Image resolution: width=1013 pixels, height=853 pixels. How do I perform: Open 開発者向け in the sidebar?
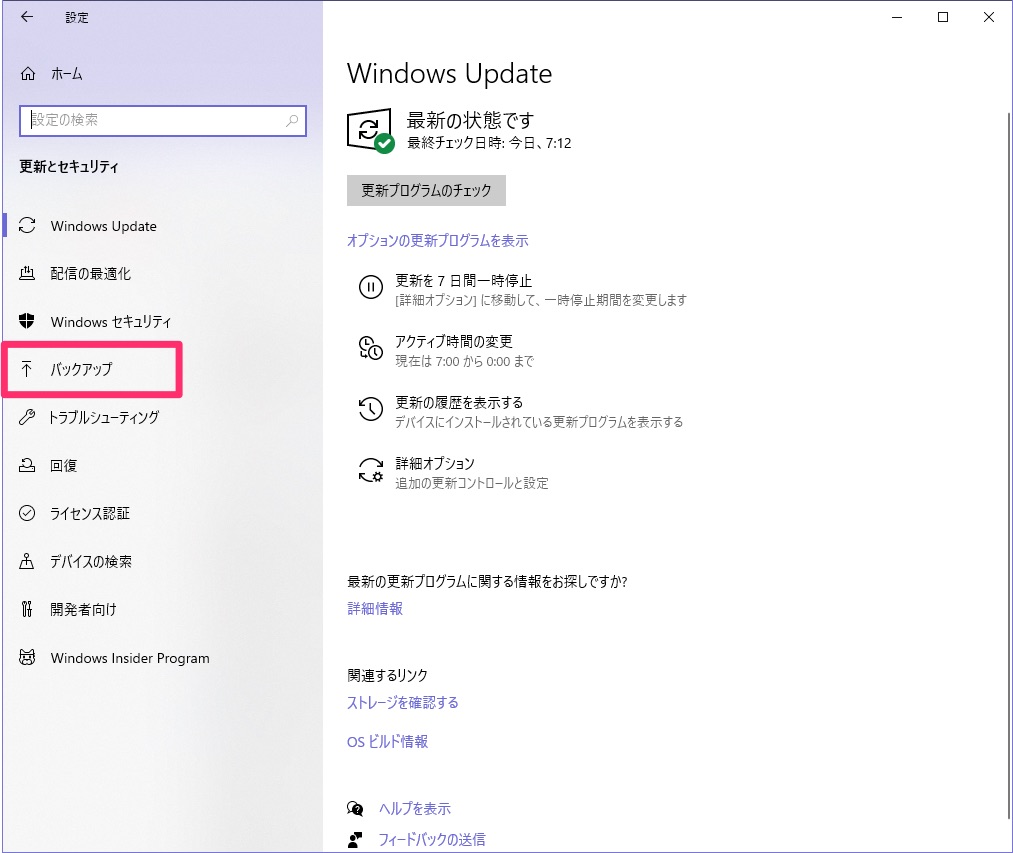click(x=83, y=609)
